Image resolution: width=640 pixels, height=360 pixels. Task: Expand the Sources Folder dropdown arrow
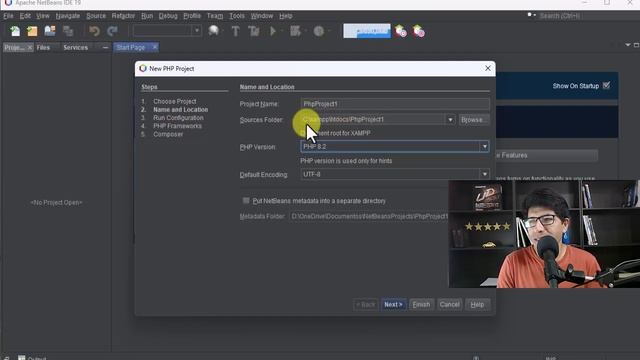[x=450, y=120]
